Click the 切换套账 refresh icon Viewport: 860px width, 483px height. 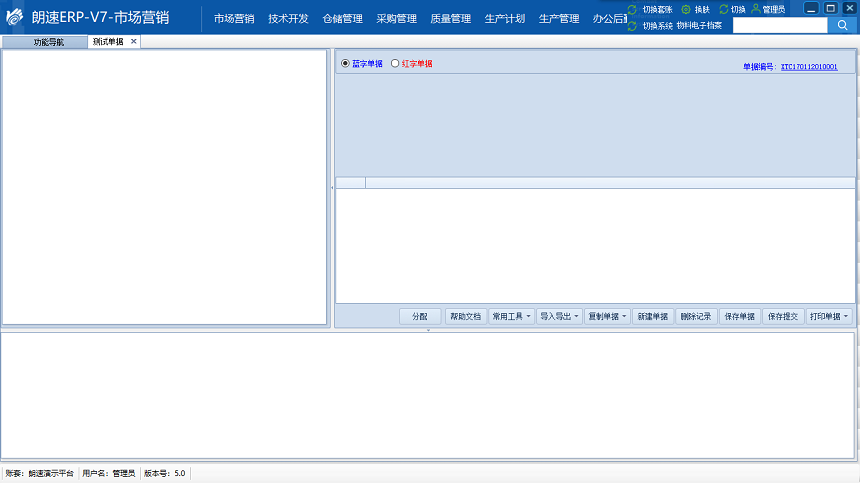pos(632,9)
